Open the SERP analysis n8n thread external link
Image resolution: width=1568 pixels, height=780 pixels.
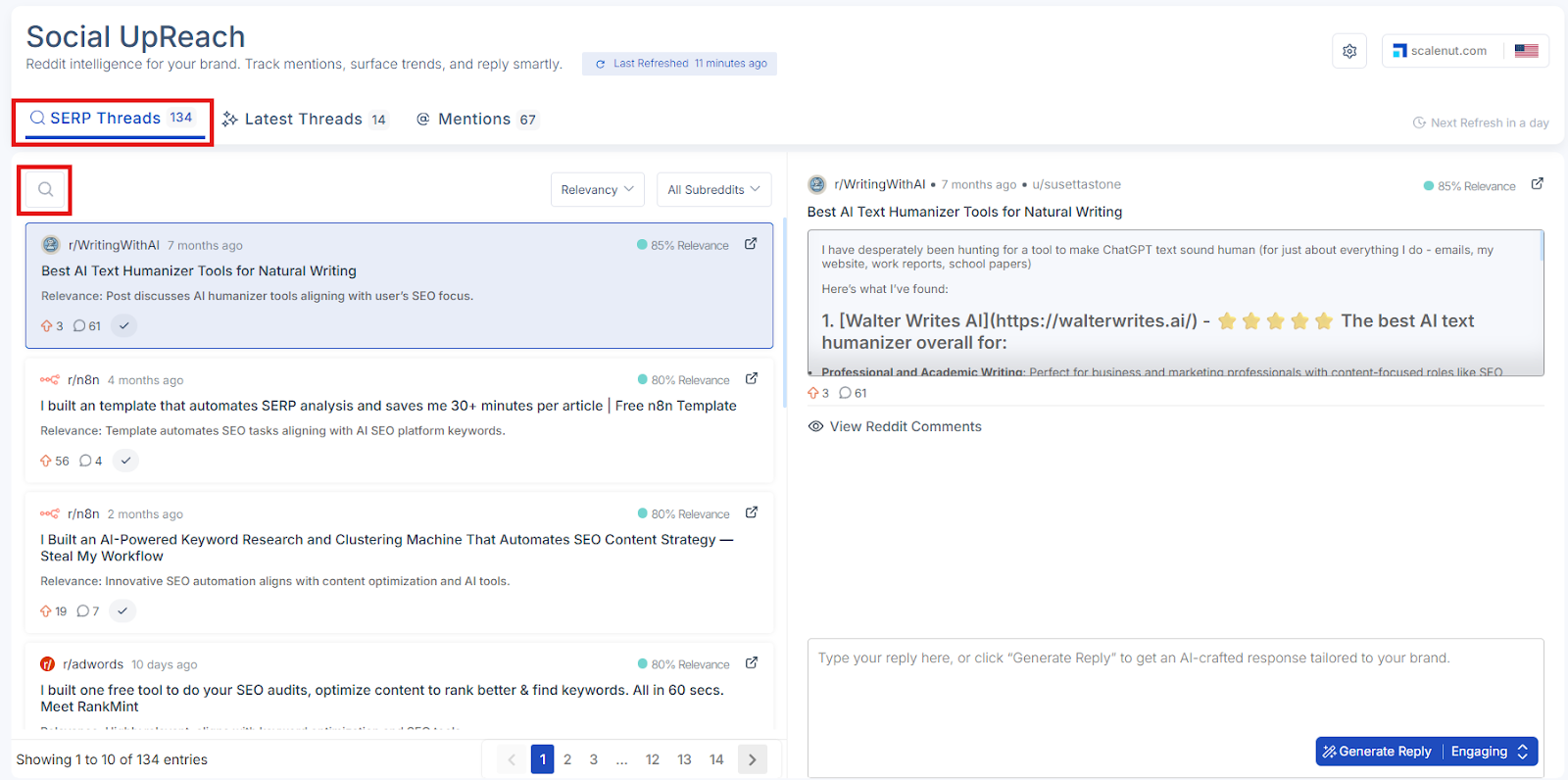pos(752,378)
